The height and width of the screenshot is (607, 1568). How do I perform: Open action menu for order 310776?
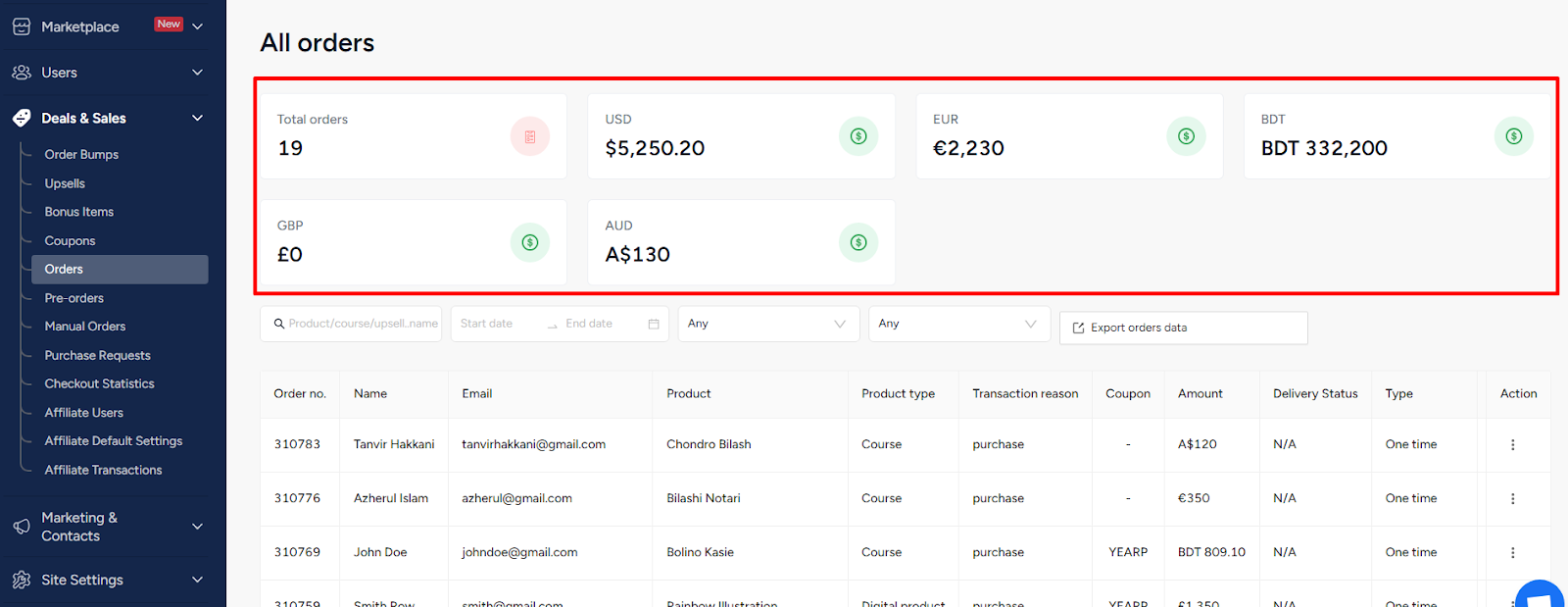coord(1513,499)
